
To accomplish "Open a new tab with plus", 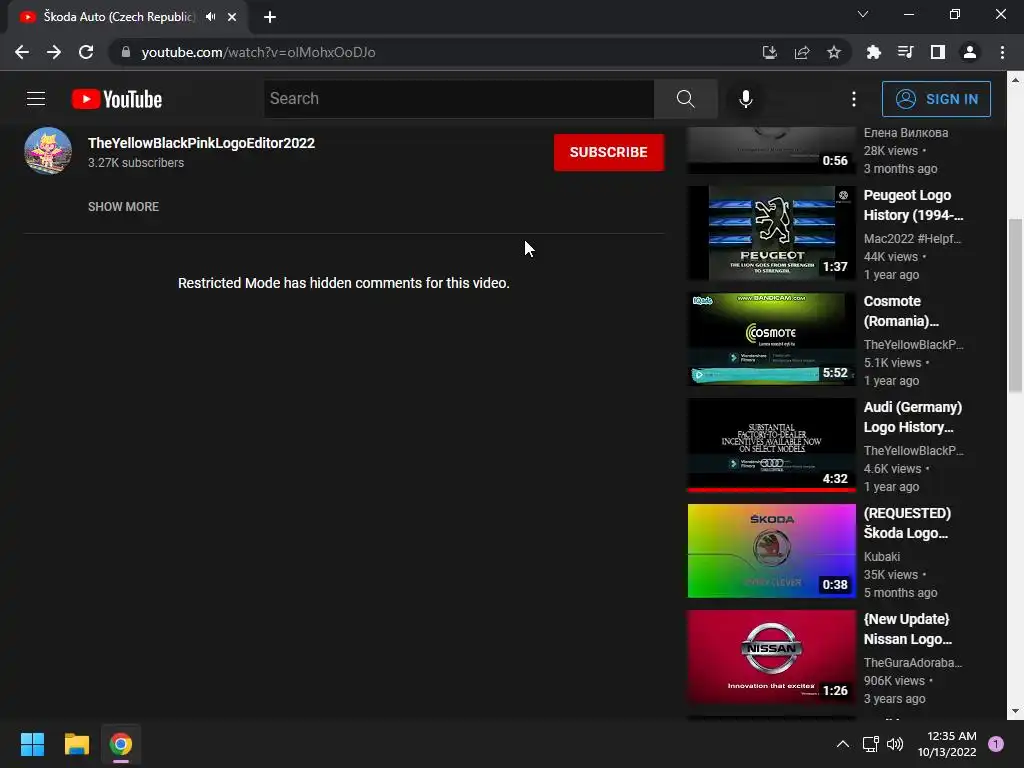I will pos(270,17).
